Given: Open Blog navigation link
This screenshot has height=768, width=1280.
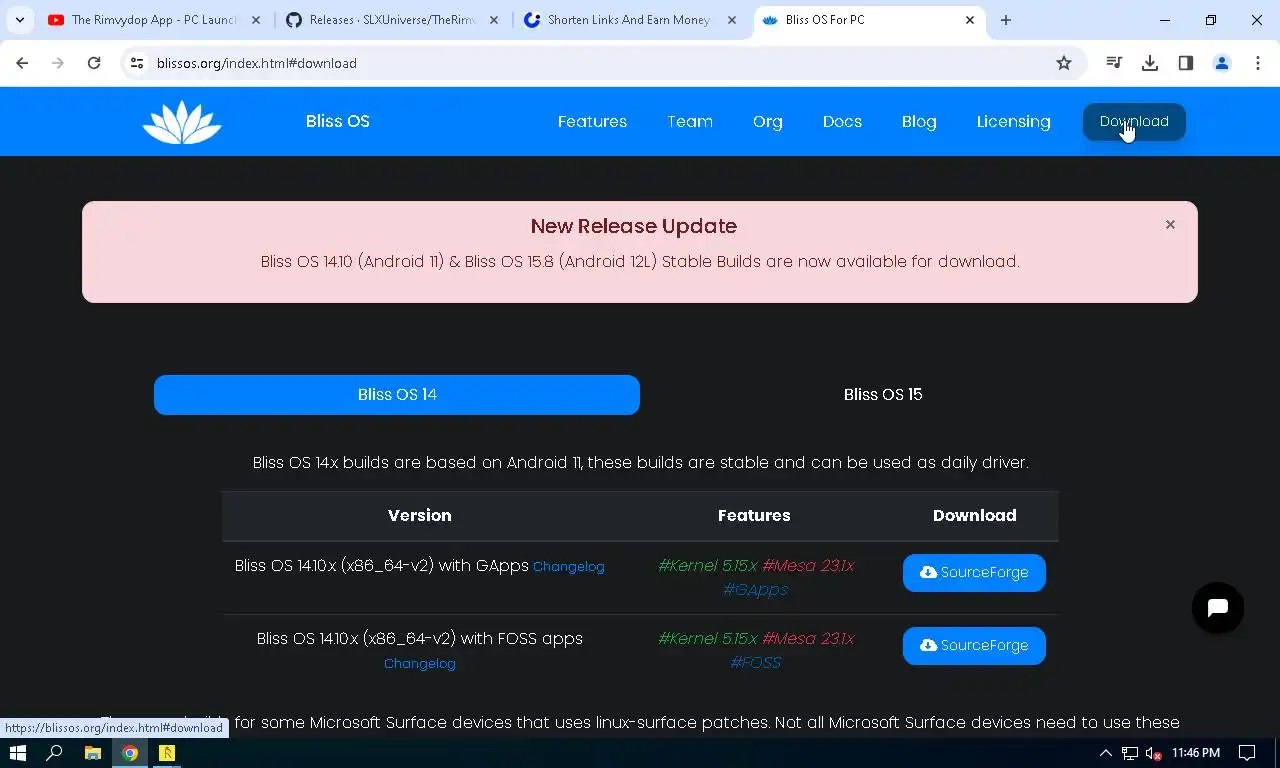Looking at the screenshot, I should click(919, 122).
